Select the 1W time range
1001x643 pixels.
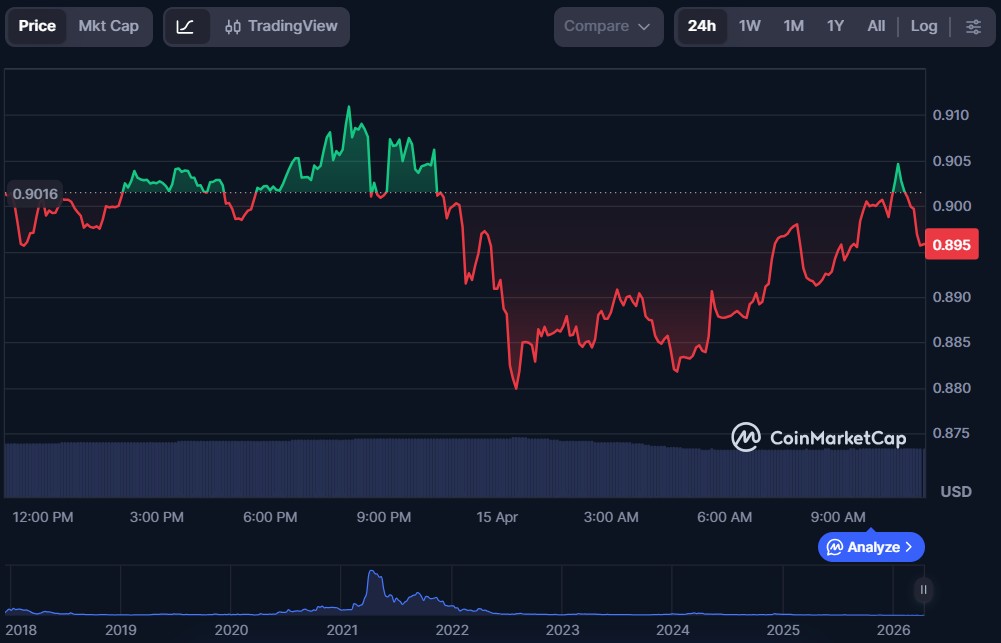(750, 27)
